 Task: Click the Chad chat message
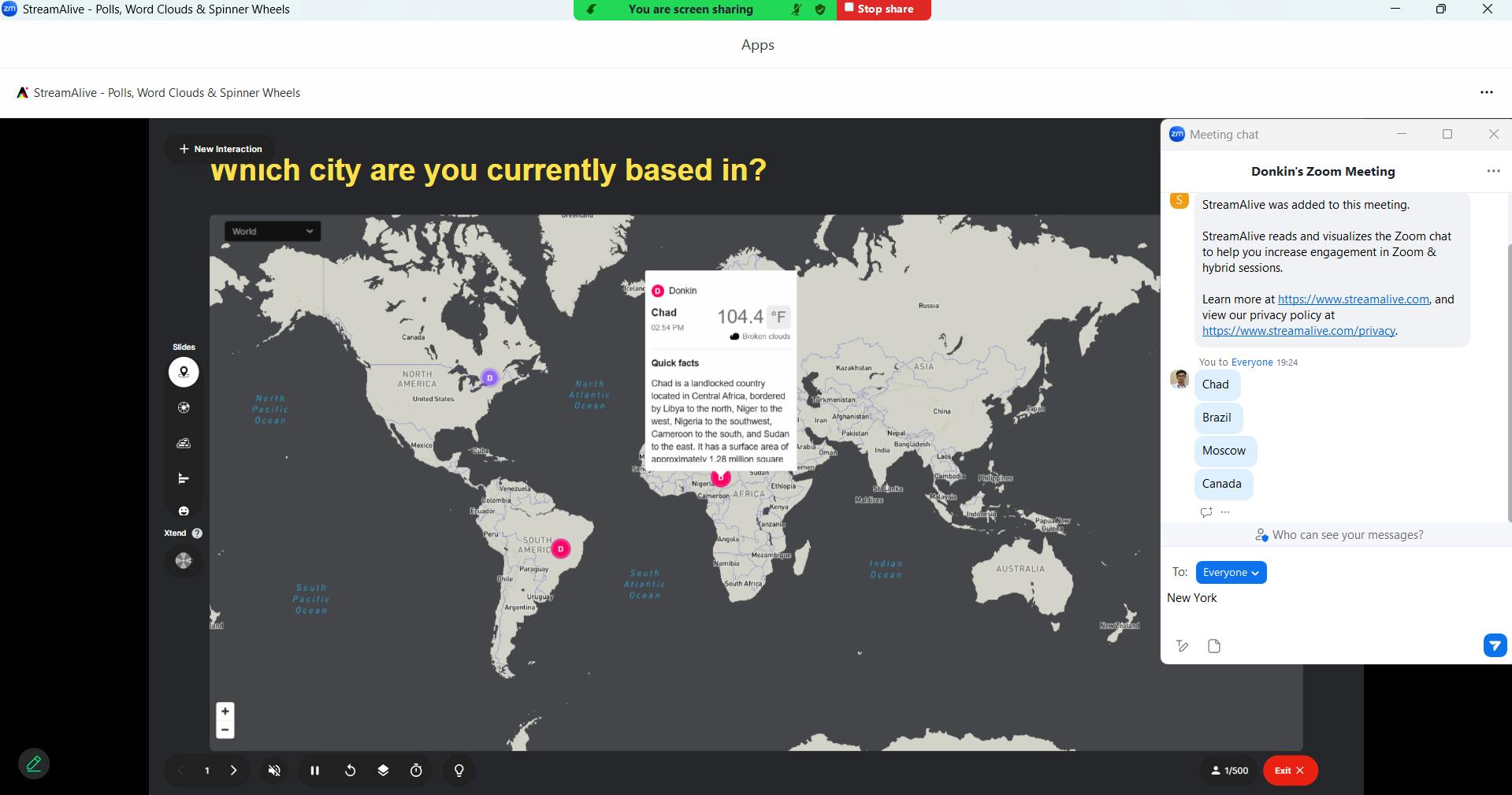(1216, 384)
